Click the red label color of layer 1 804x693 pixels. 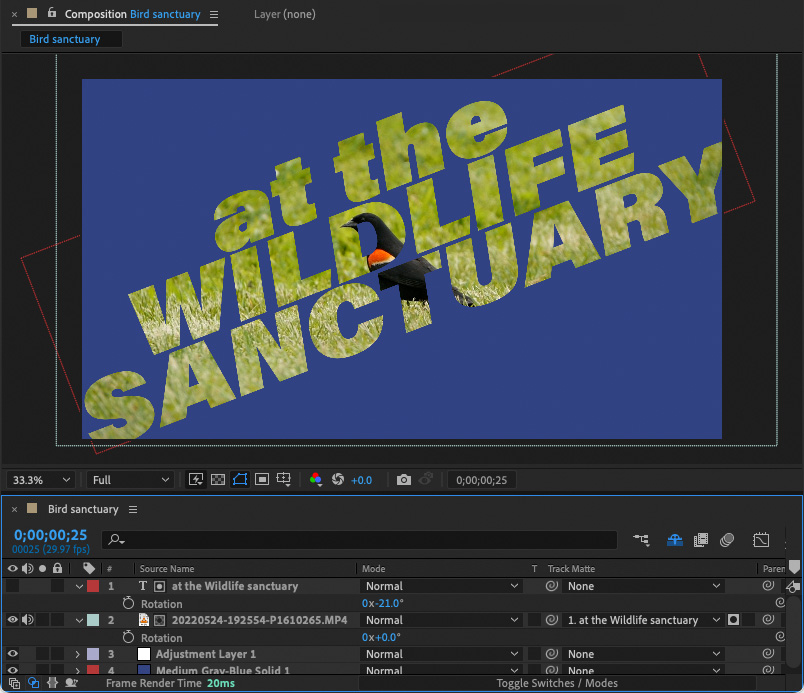coord(93,586)
